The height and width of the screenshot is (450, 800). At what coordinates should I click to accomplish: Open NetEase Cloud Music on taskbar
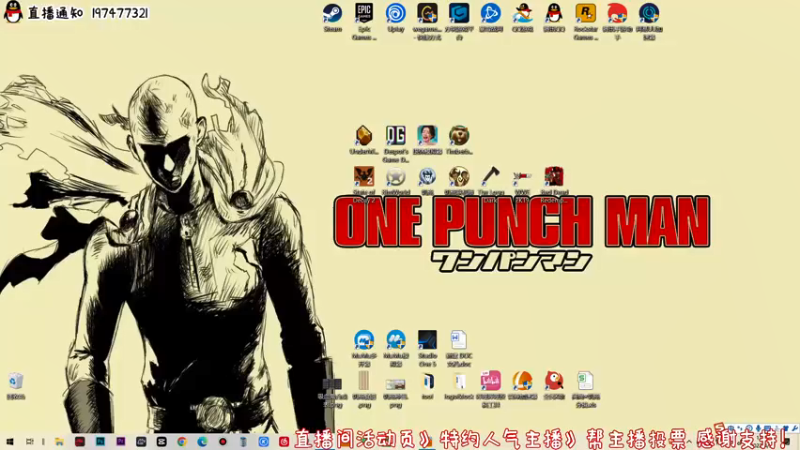pyautogui.click(x=284, y=442)
